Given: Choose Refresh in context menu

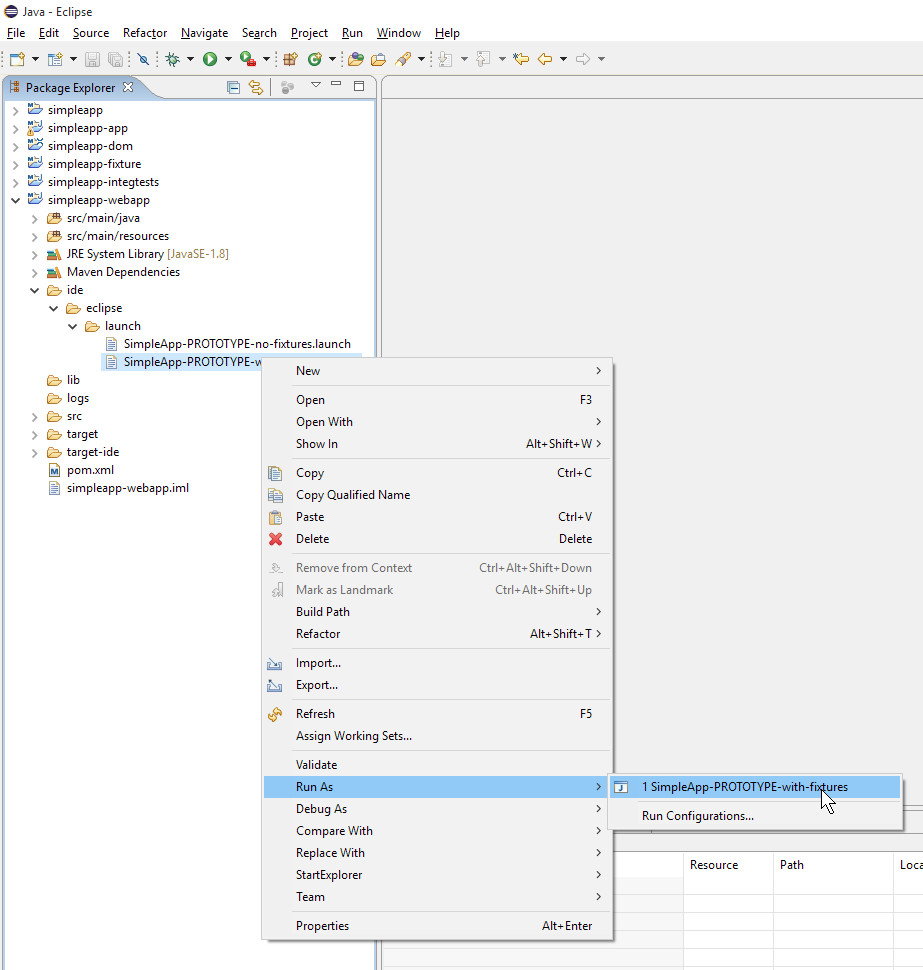Looking at the screenshot, I should pyautogui.click(x=438, y=714).
